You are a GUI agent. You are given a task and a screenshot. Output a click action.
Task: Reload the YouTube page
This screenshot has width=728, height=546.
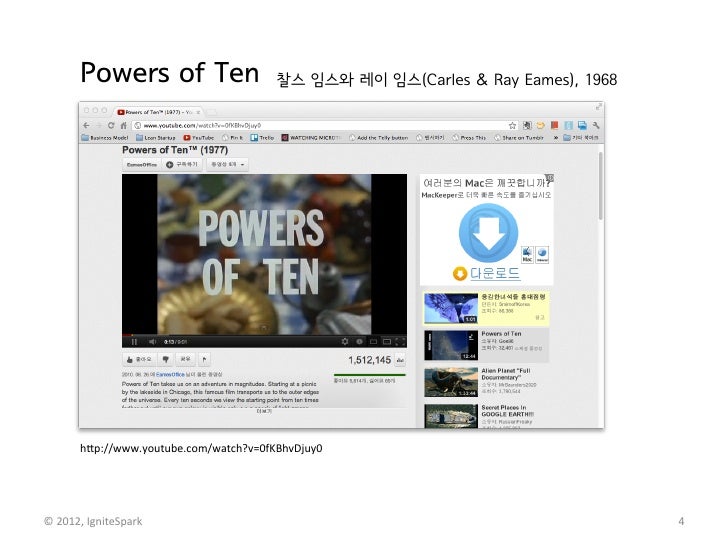point(111,125)
